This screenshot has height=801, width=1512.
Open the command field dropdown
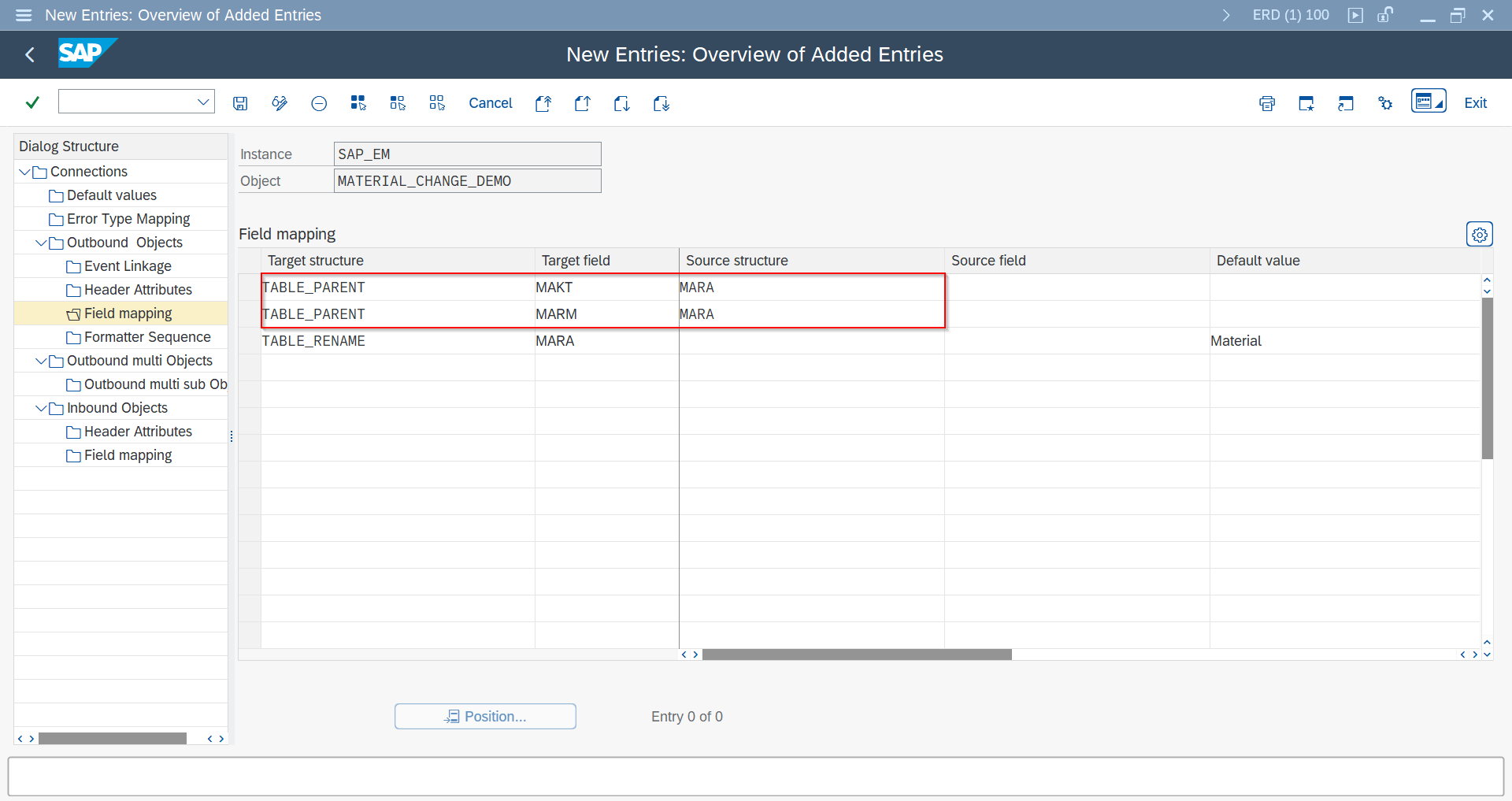(x=203, y=102)
